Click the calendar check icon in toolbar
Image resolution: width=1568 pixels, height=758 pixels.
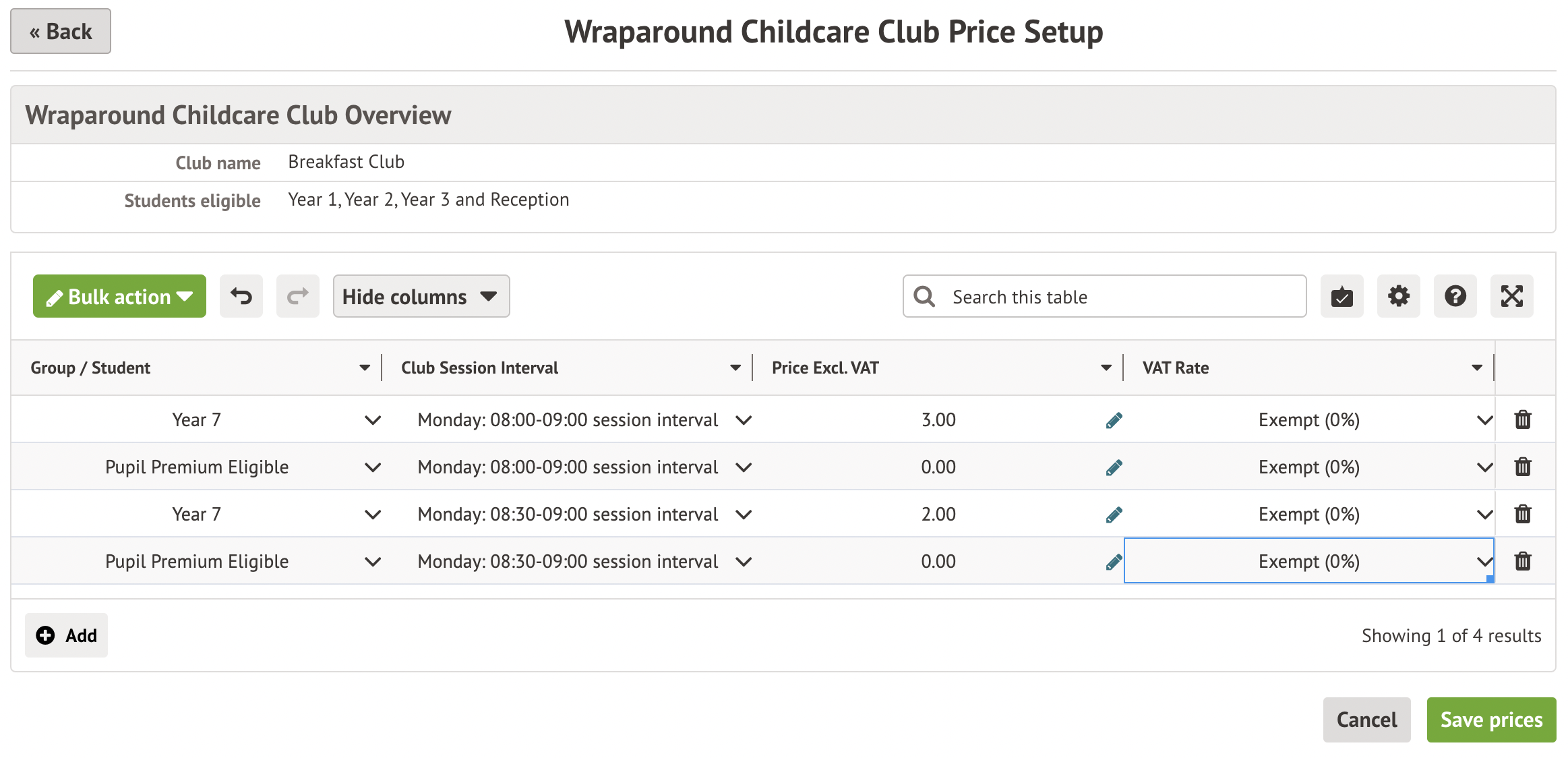pyautogui.click(x=1341, y=296)
